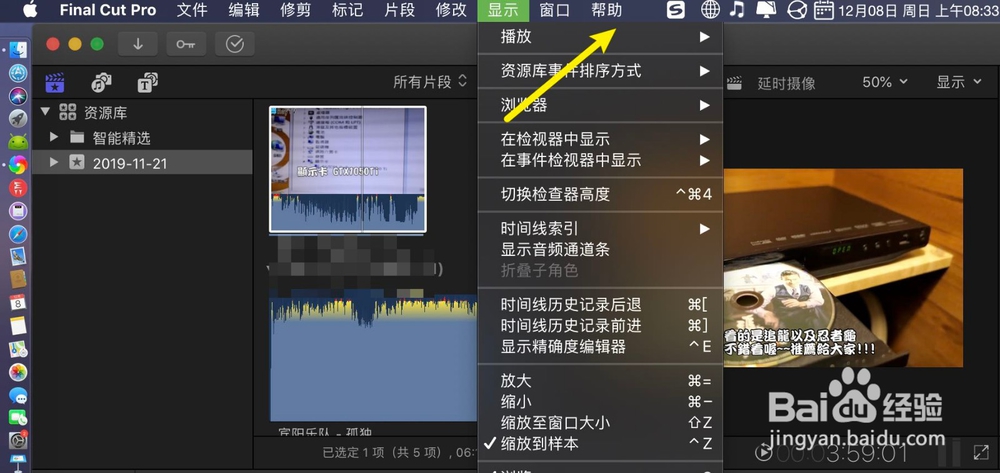
Task: Open the 播放 submenu
Action: pyautogui.click(x=600, y=37)
